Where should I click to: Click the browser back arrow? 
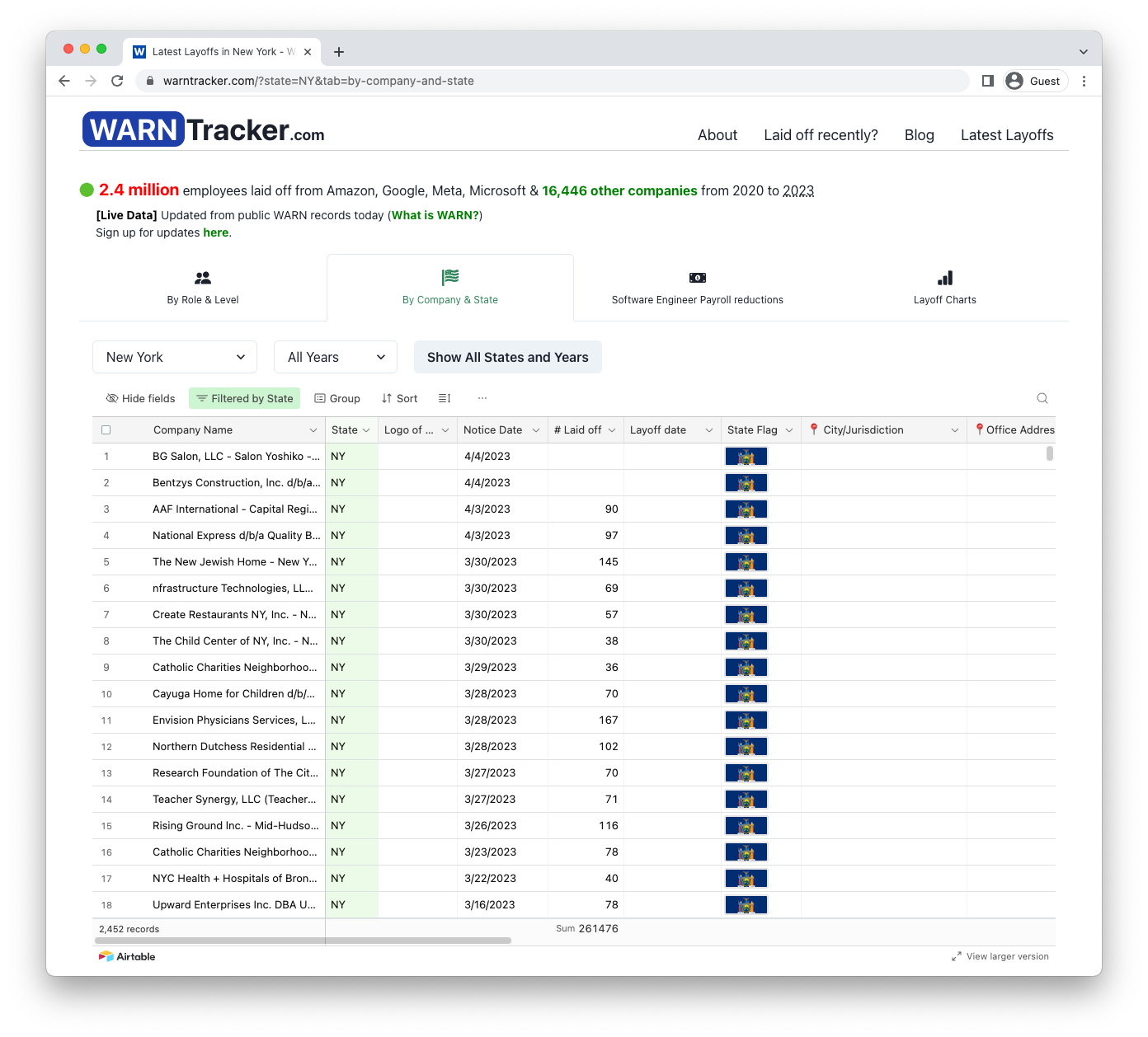(64, 81)
